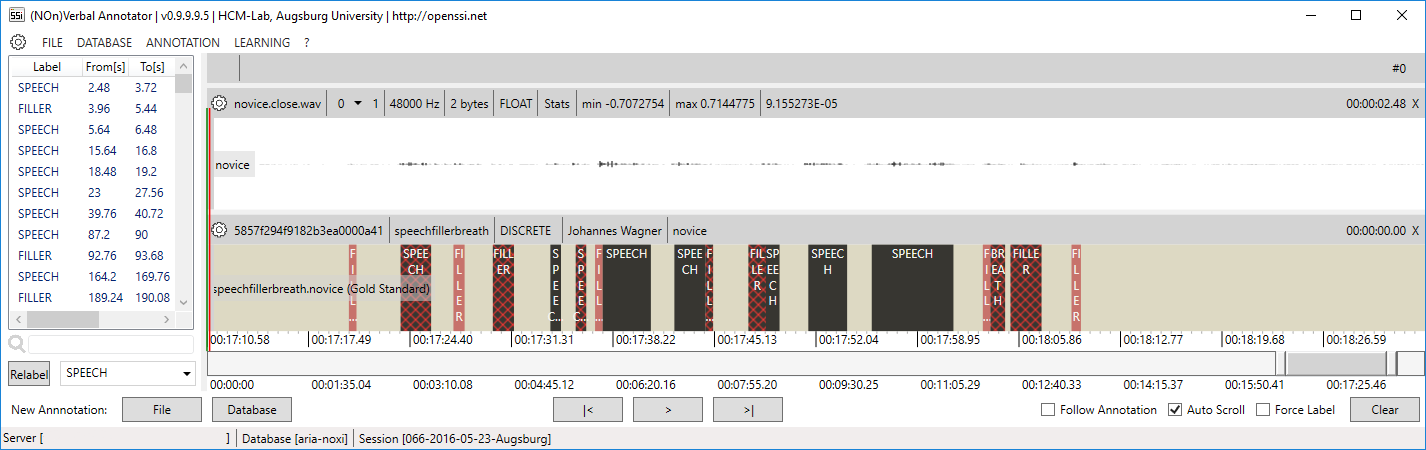Expand the audio channel dropdown arrow
1426x450 pixels.
(x=359, y=104)
